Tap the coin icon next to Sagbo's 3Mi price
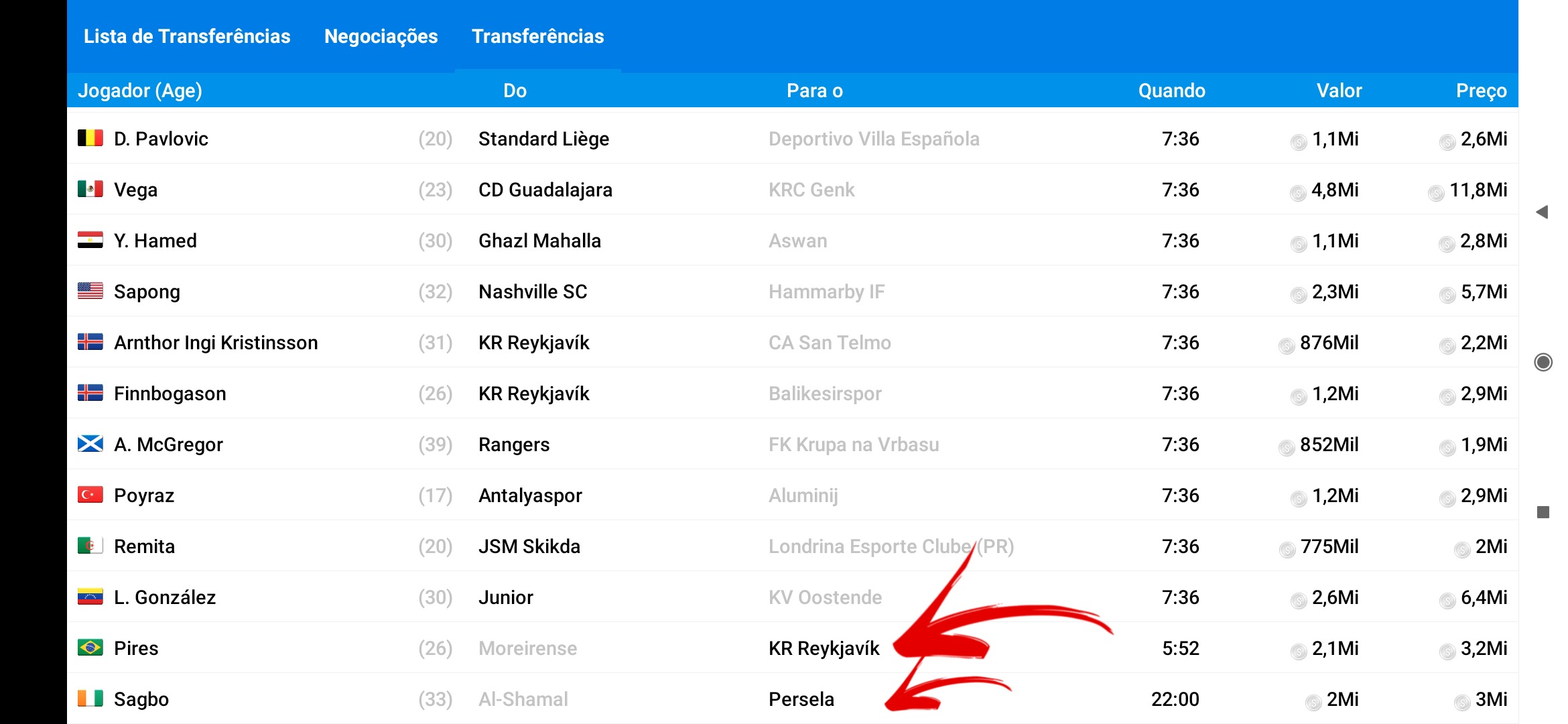This screenshot has width=1568, height=724. 1461,703
